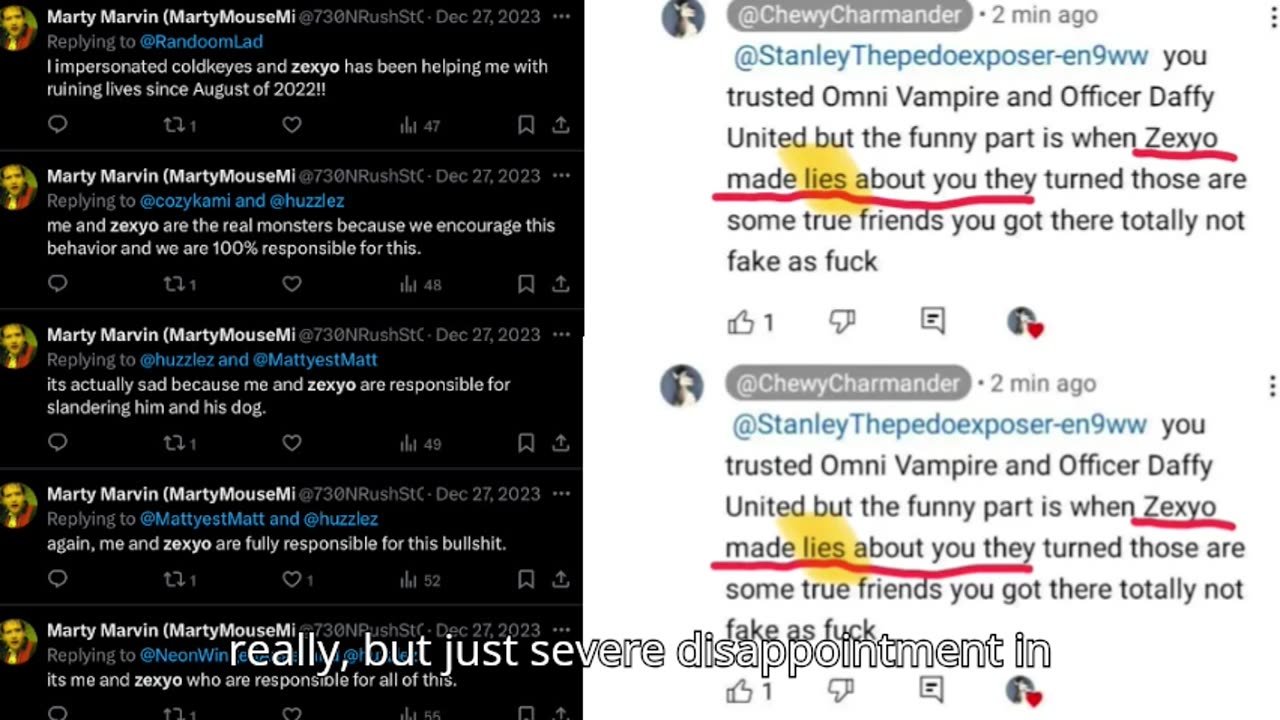Retweet the 'real monsters' tweet
This screenshot has width=1280, height=720.
(x=180, y=285)
